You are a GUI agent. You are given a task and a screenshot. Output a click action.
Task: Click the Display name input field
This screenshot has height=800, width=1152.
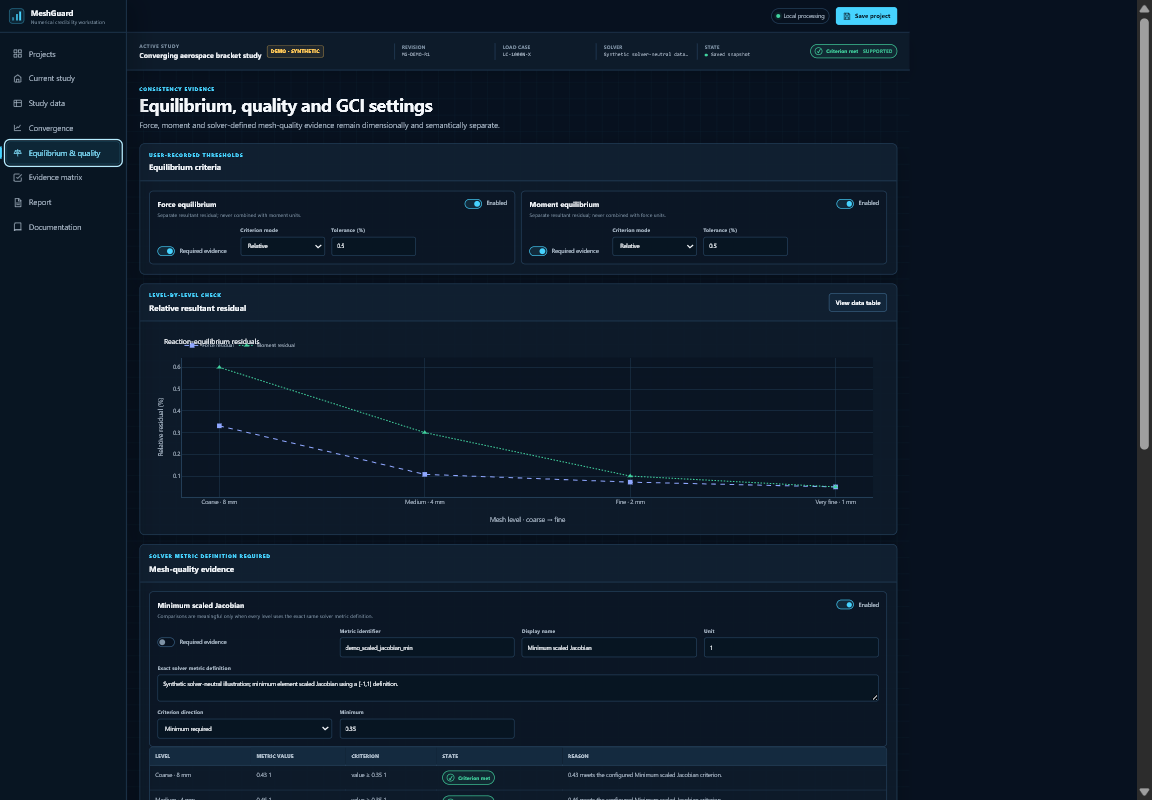609,647
